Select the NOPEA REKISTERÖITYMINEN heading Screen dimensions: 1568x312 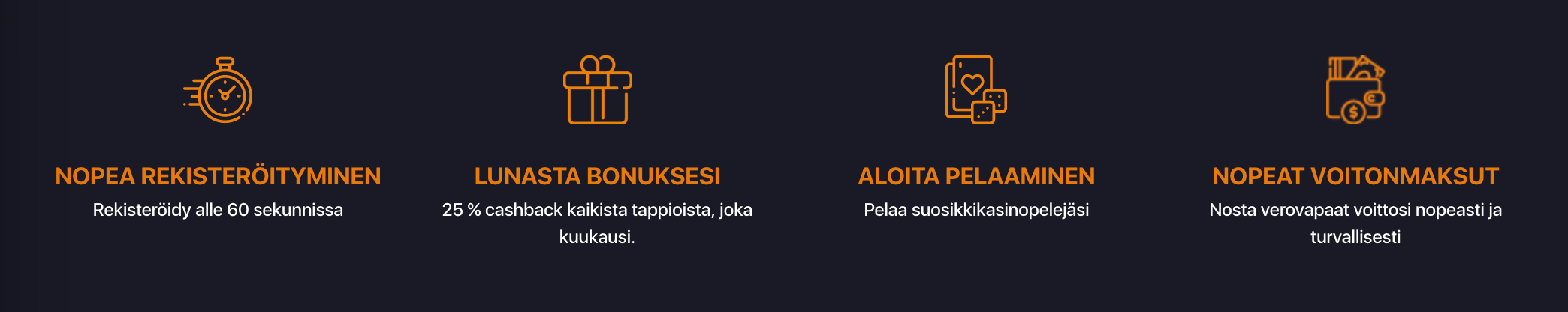point(218,176)
